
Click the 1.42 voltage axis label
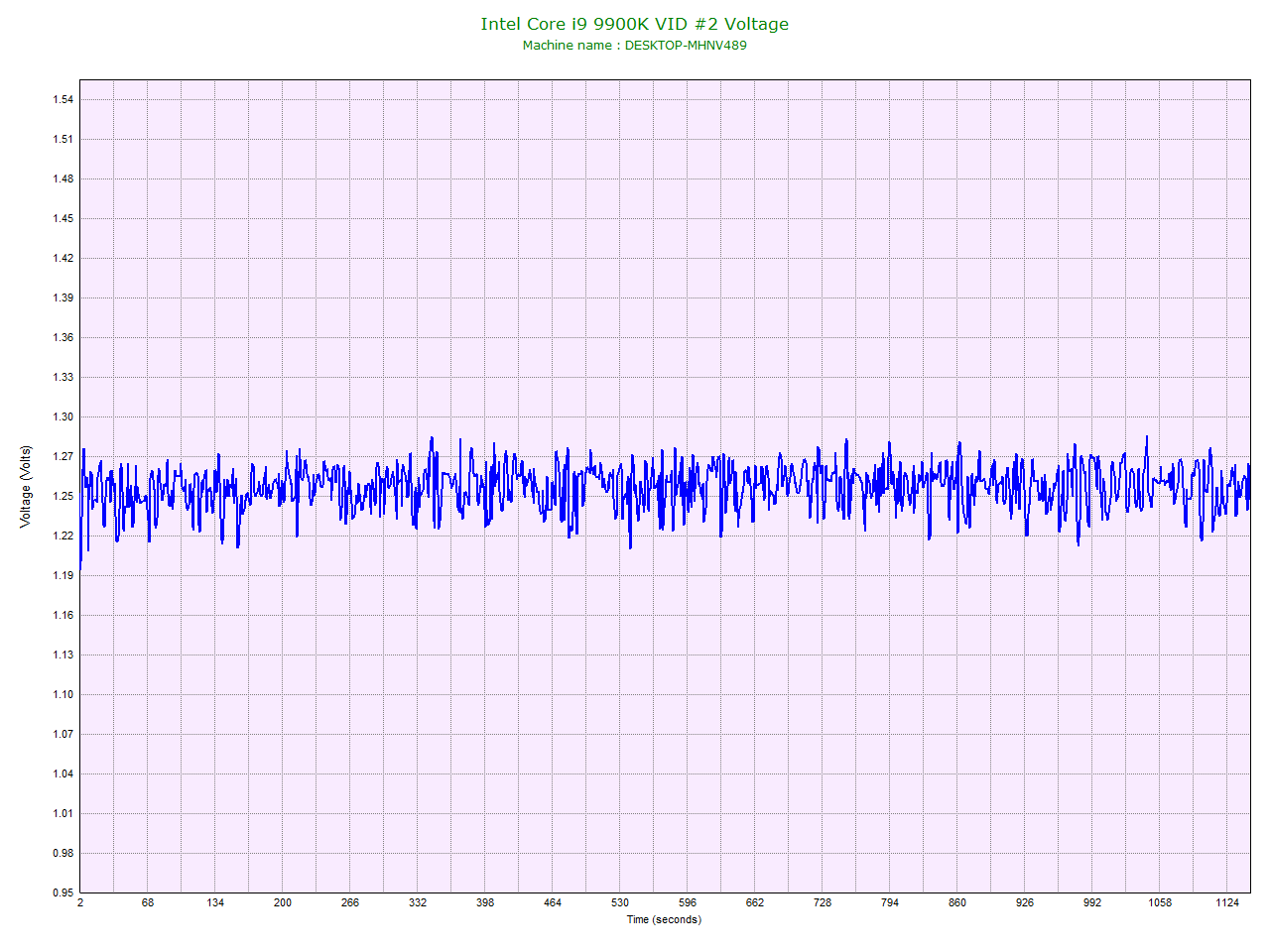click(x=63, y=258)
